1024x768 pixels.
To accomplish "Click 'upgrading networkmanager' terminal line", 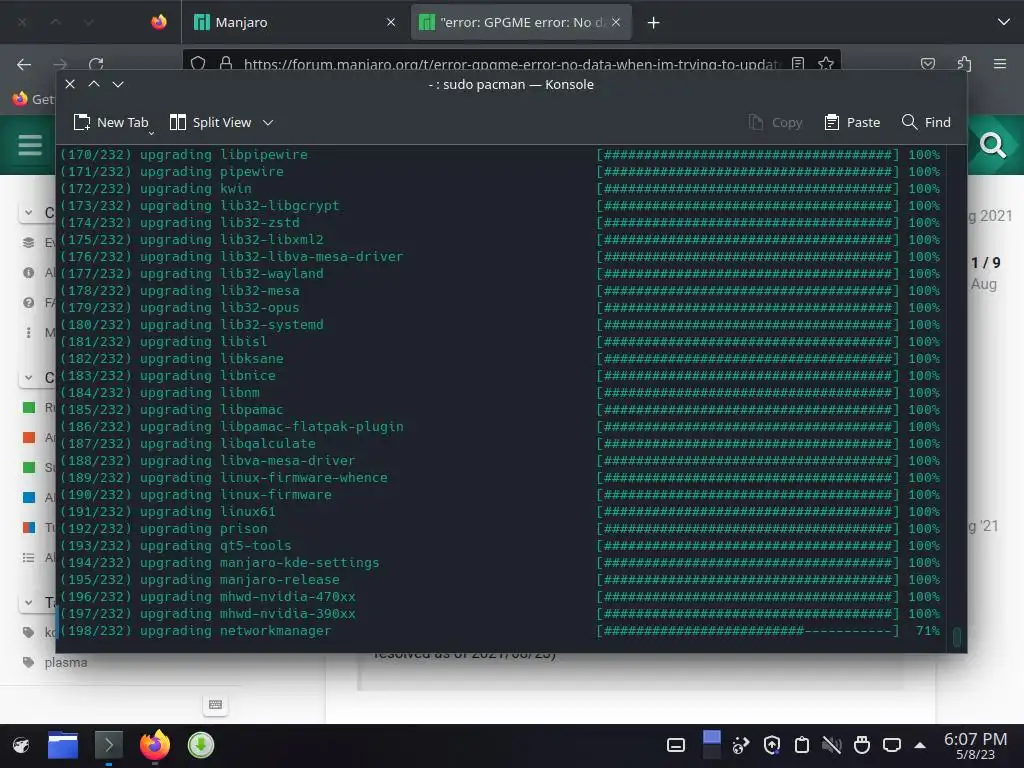I will (235, 631).
